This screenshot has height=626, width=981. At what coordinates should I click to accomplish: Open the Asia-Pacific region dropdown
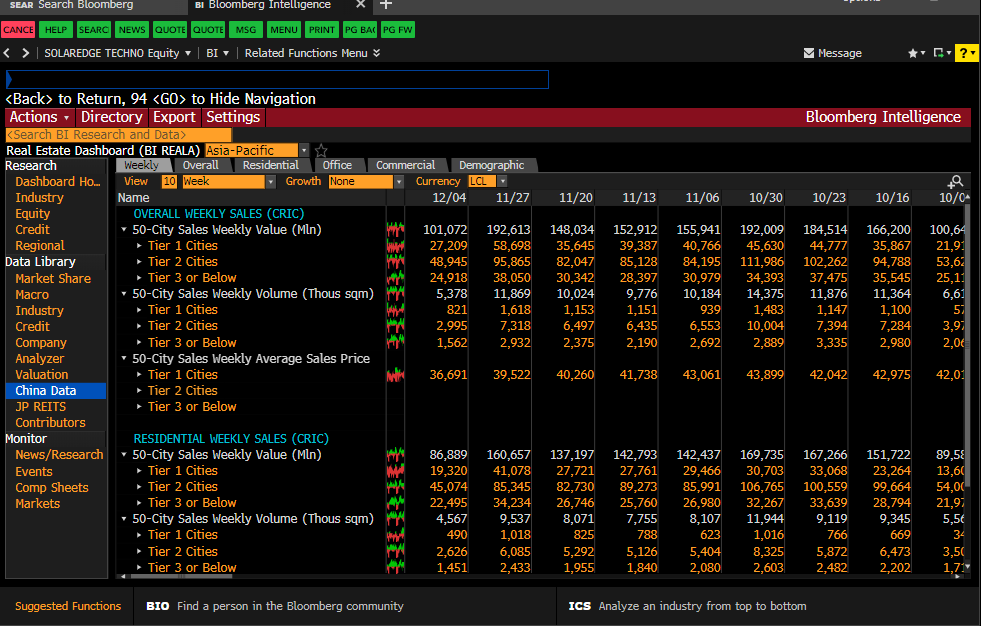point(304,151)
